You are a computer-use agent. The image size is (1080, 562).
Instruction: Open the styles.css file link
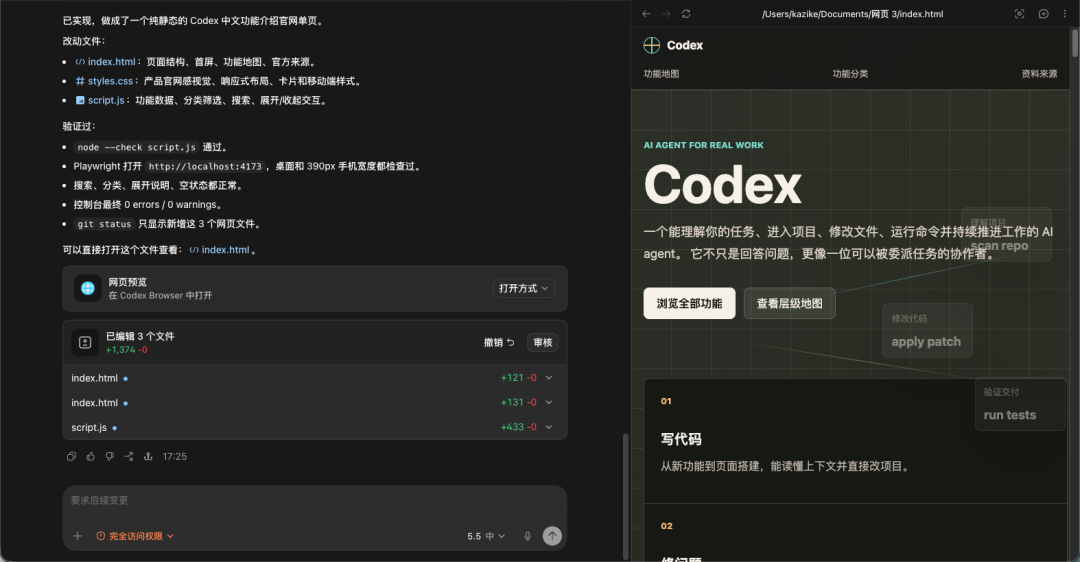(x=104, y=81)
